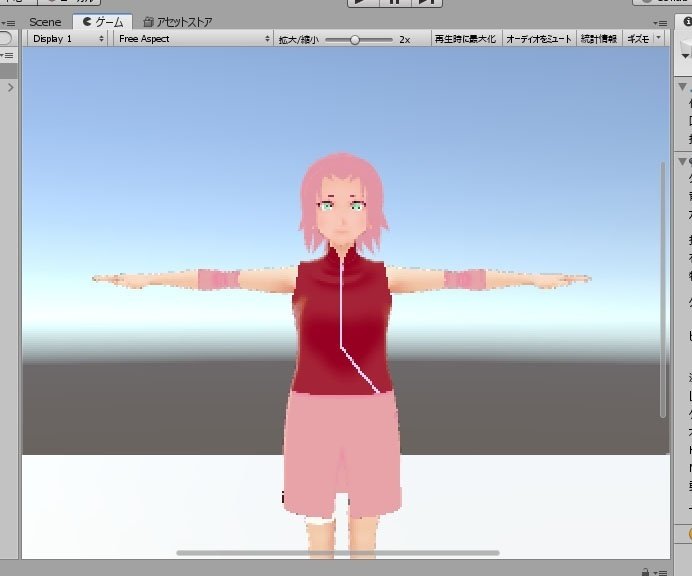
Task: Click the Step frame button
Action: tap(427, 3)
